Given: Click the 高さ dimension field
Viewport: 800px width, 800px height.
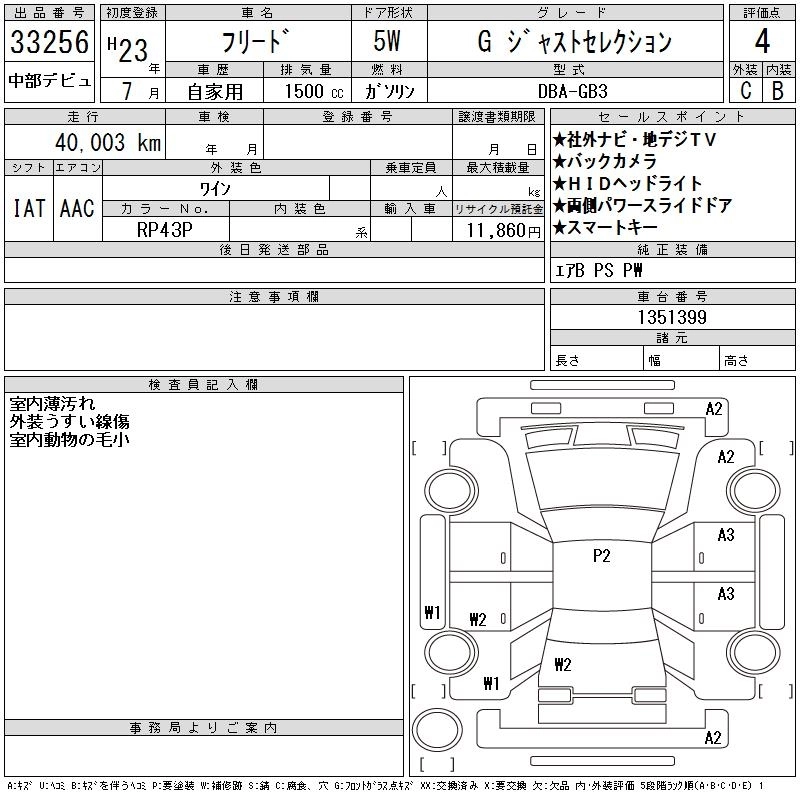Looking at the screenshot, I should (757, 359).
